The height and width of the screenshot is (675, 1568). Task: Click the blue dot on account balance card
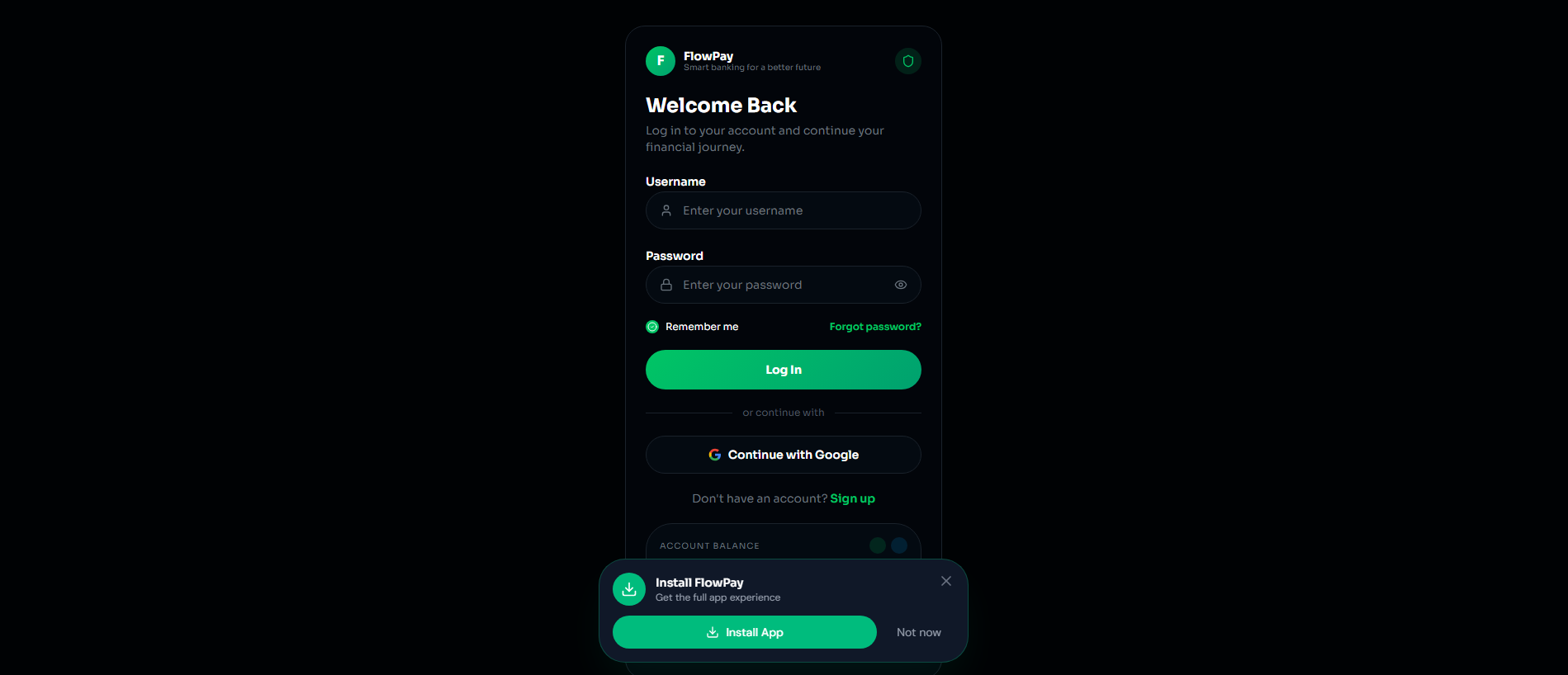click(x=899, y=545)
